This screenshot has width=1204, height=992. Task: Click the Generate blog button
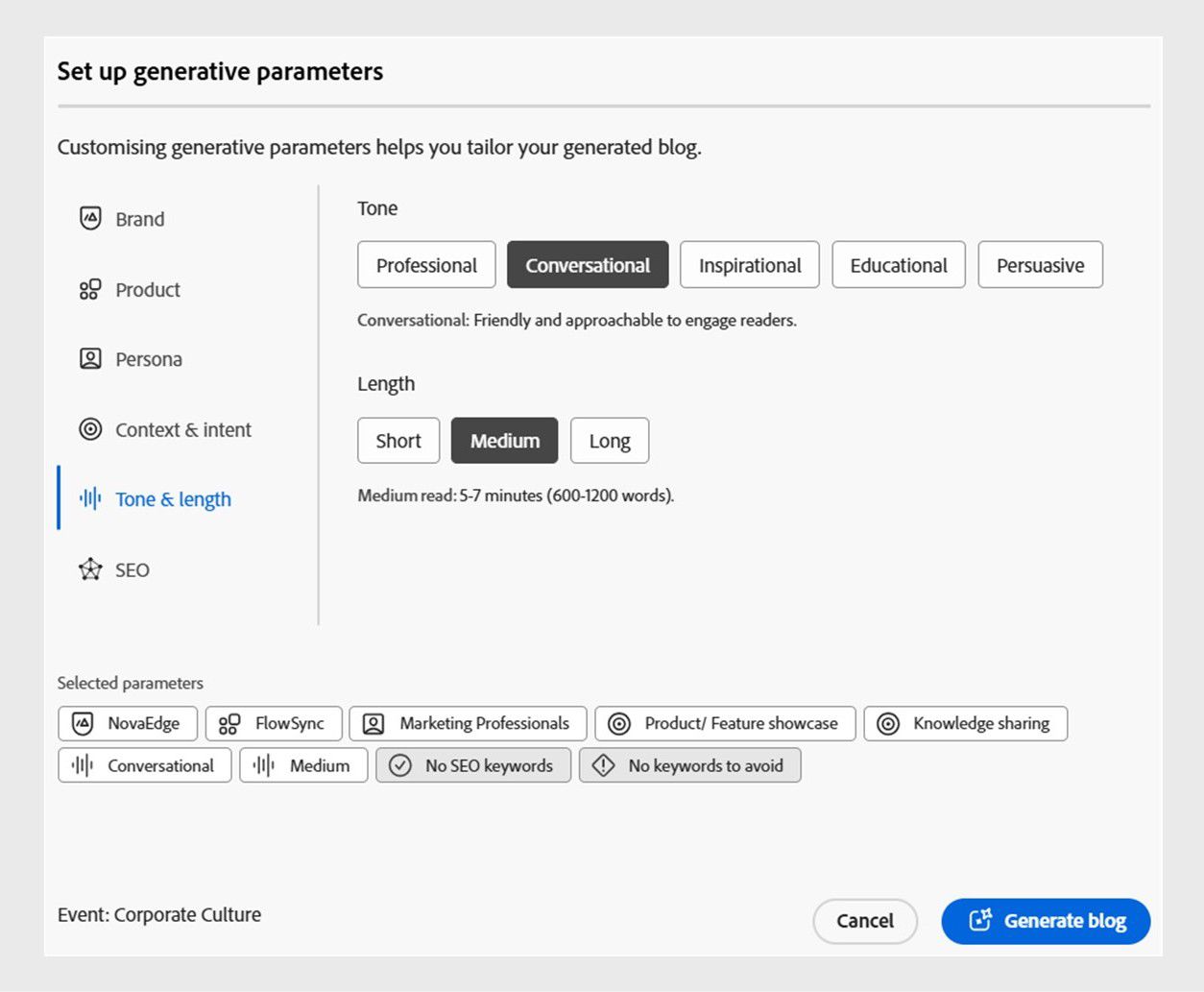[1046, 921]
